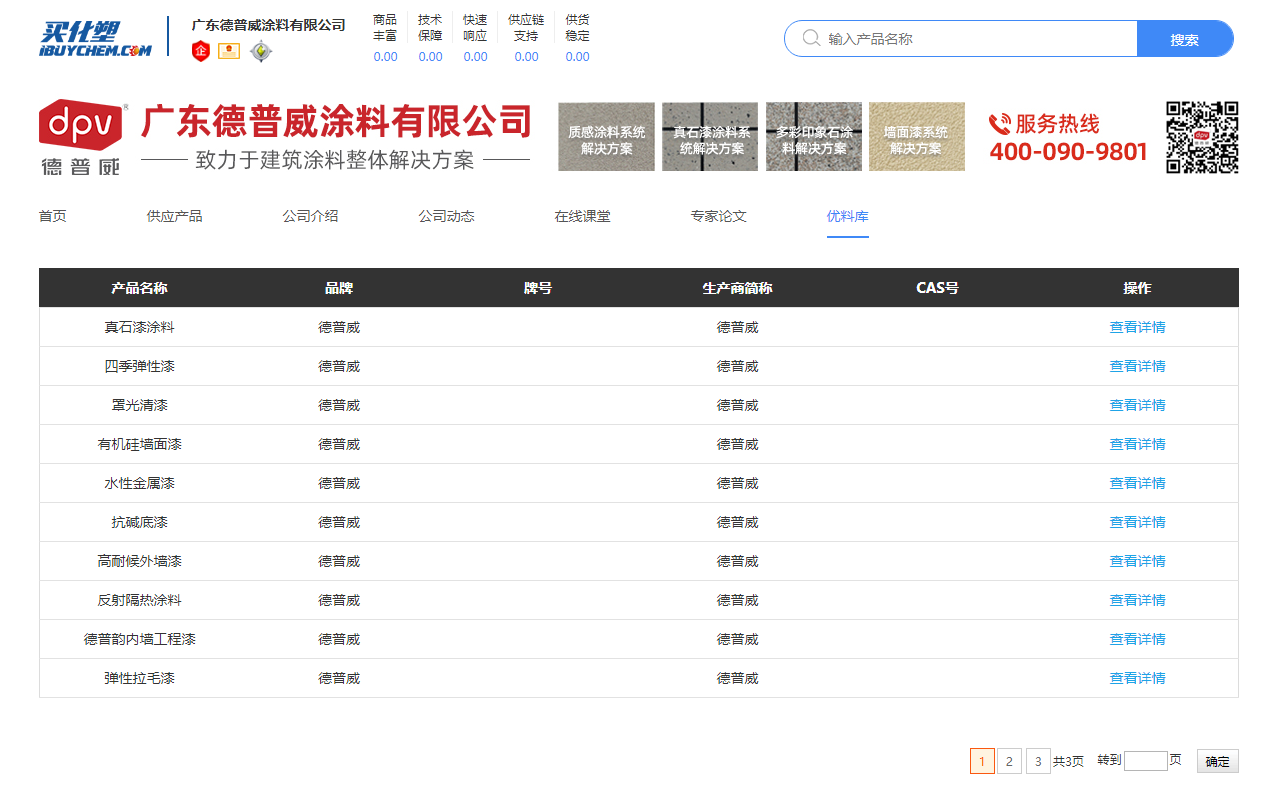Image resolution: width=1286 pixels, height=791 pixels.
Task: Click hotline number 400-090-9801
Action: (1068, 152)
